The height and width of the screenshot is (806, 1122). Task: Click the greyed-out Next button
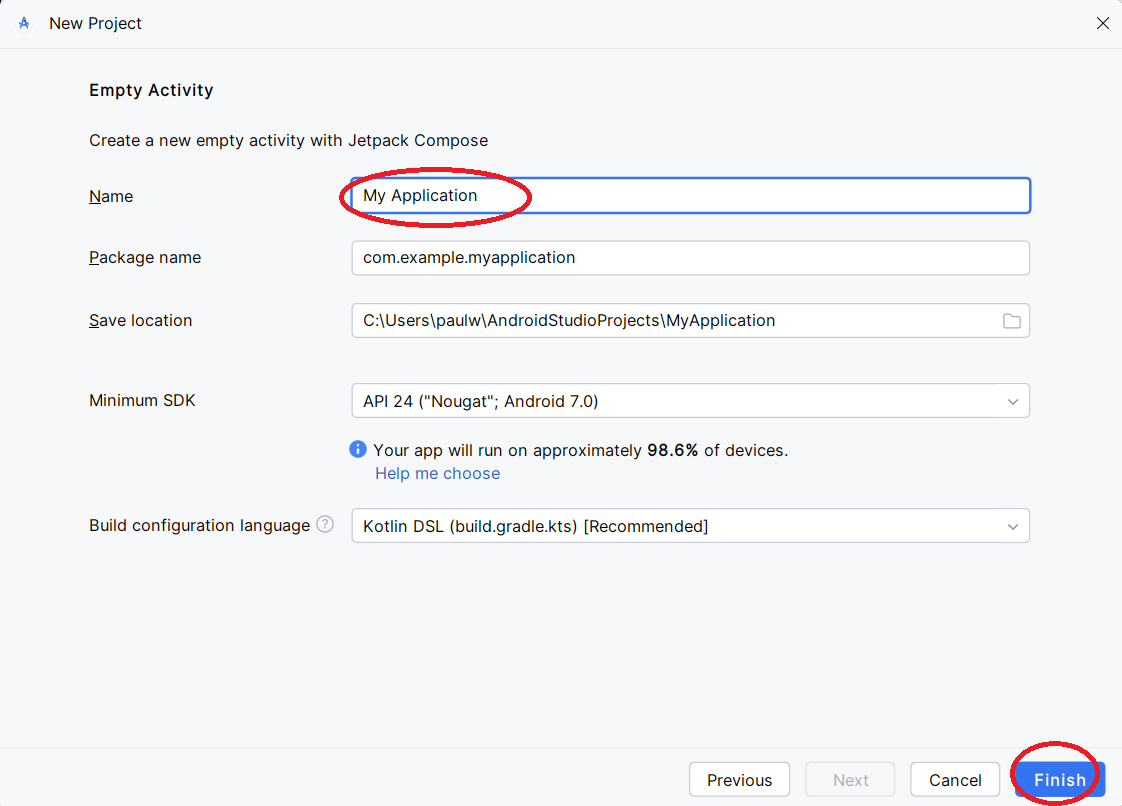[x=850, y=780]
